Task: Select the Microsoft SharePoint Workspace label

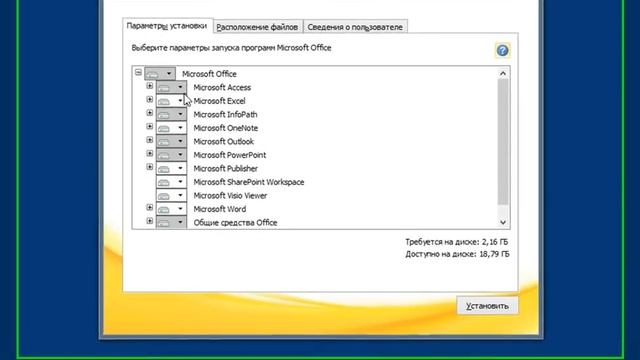Action: [x=249, y=182]
